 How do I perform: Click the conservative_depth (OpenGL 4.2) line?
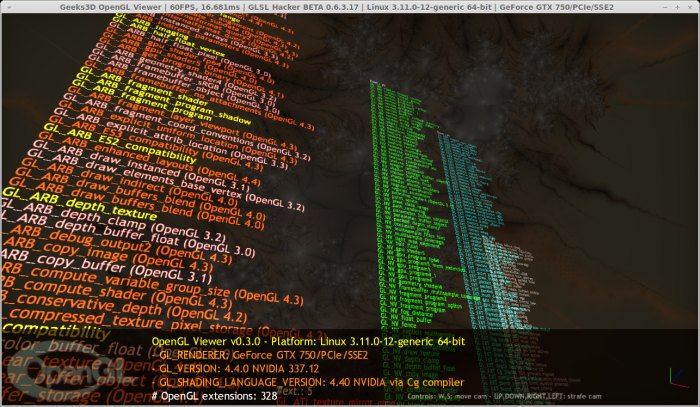pos(124,307)
